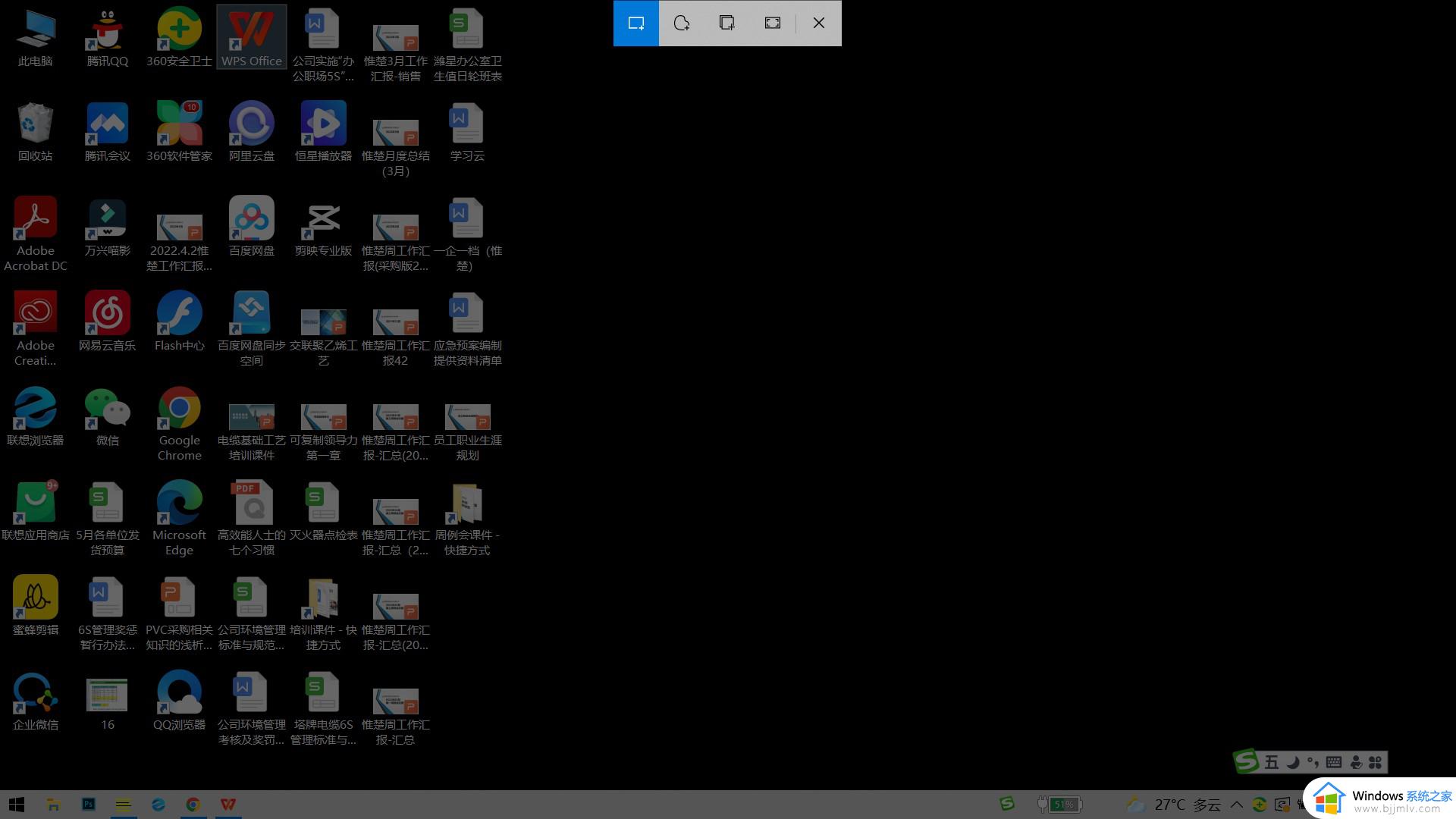Open the 腾讯QQ shortcut

coord(108,38)
